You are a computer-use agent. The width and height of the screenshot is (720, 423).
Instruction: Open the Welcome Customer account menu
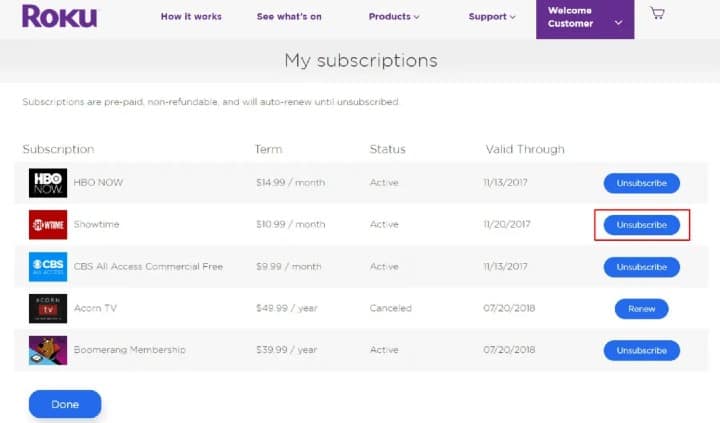585,19
